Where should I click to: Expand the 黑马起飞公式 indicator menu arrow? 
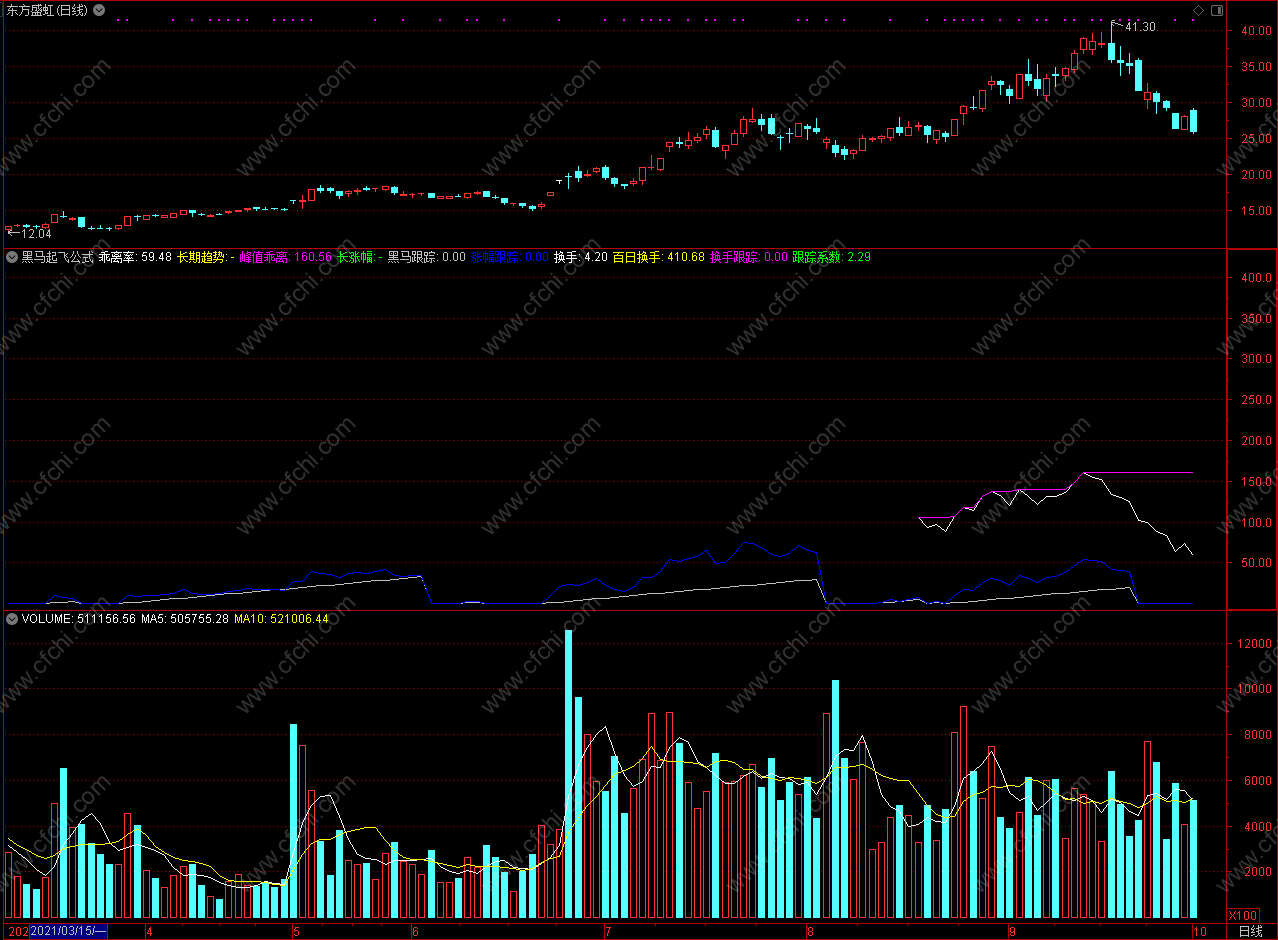pyautogui.click(x=12, y=257)
